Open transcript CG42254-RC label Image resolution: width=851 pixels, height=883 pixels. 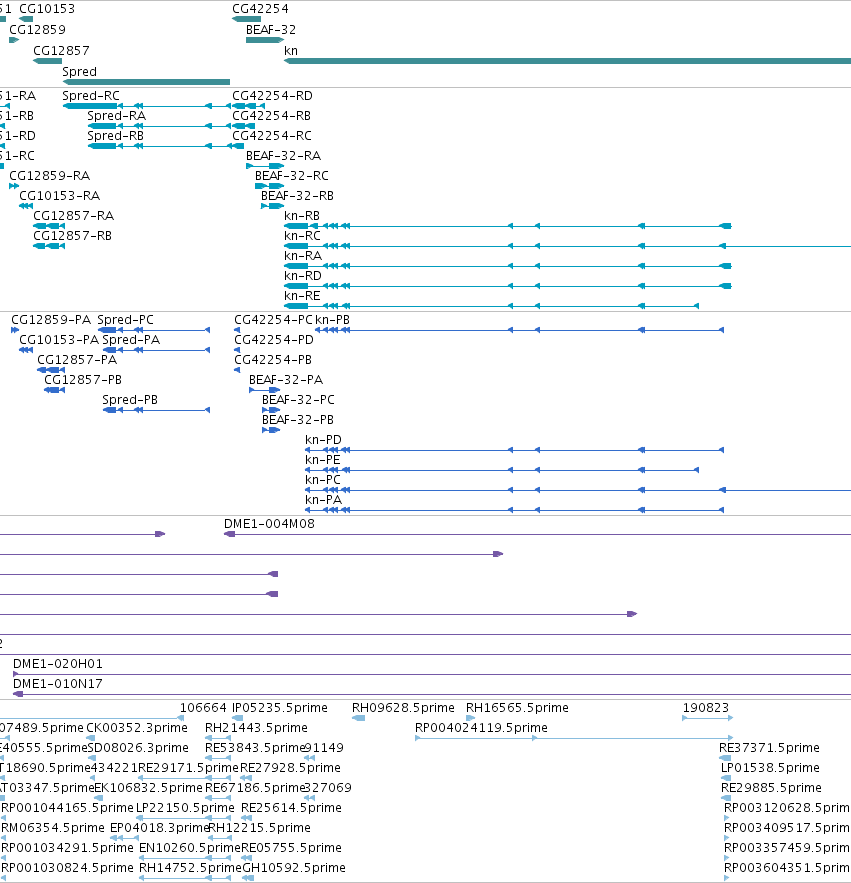(272, 135)
